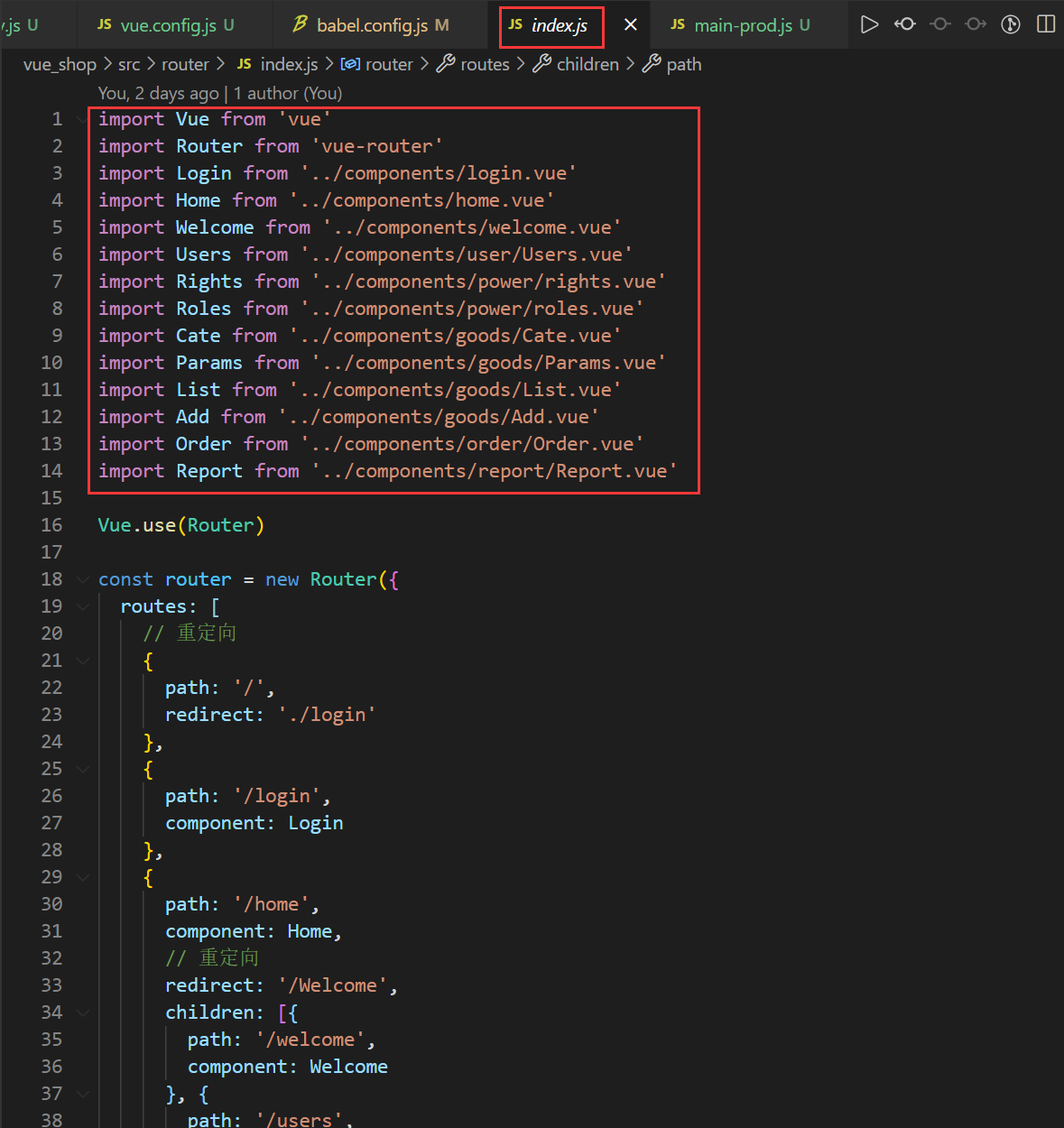The width and height of the screenshot is (1064, 1128).
Task: Open next revision with right-arrow commit icon
Action: pos(976,24)
